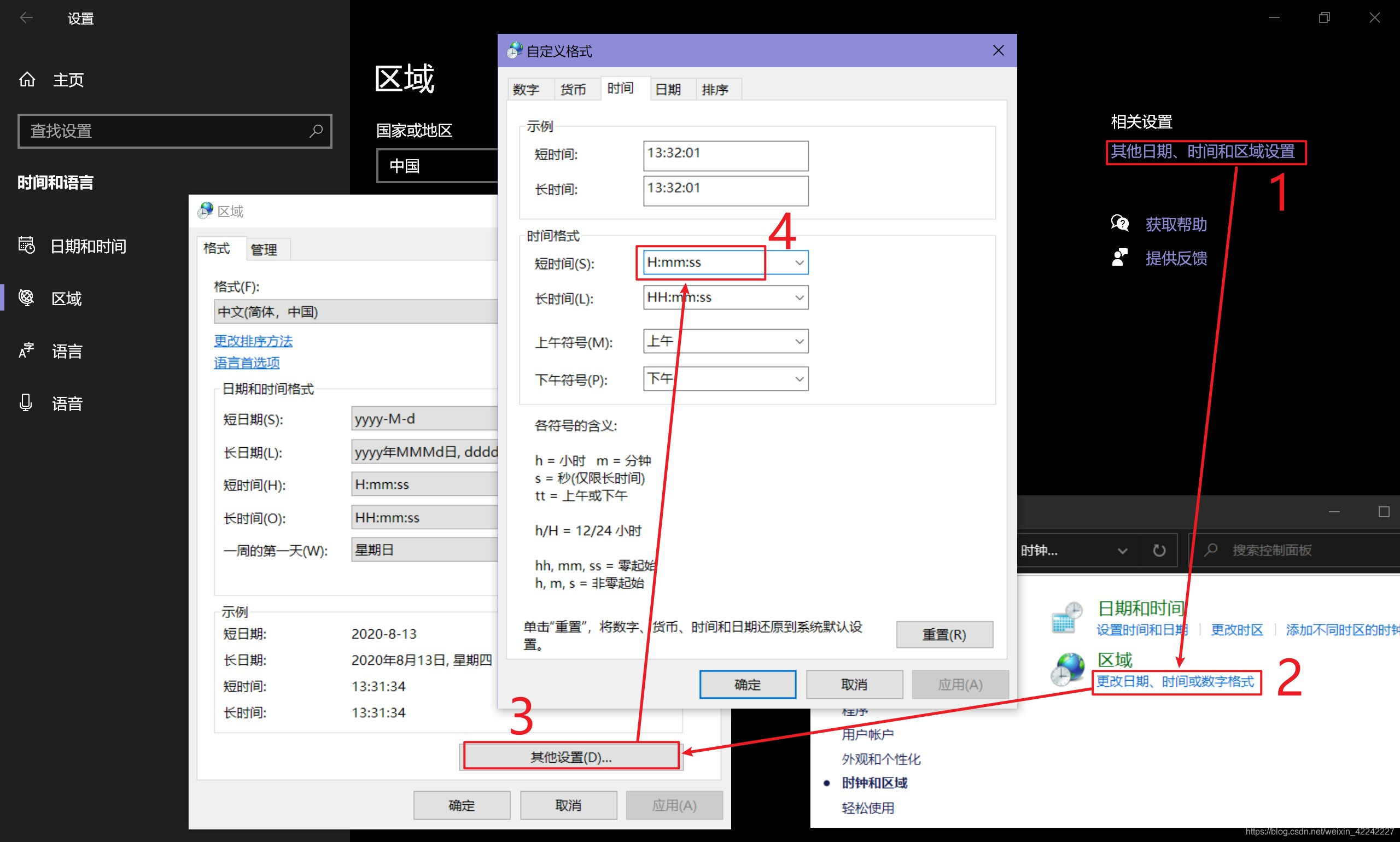Open 日期和时间 calendar icon in sidebar
This screenshot has width=1400, height=842.
pos(27,245)
